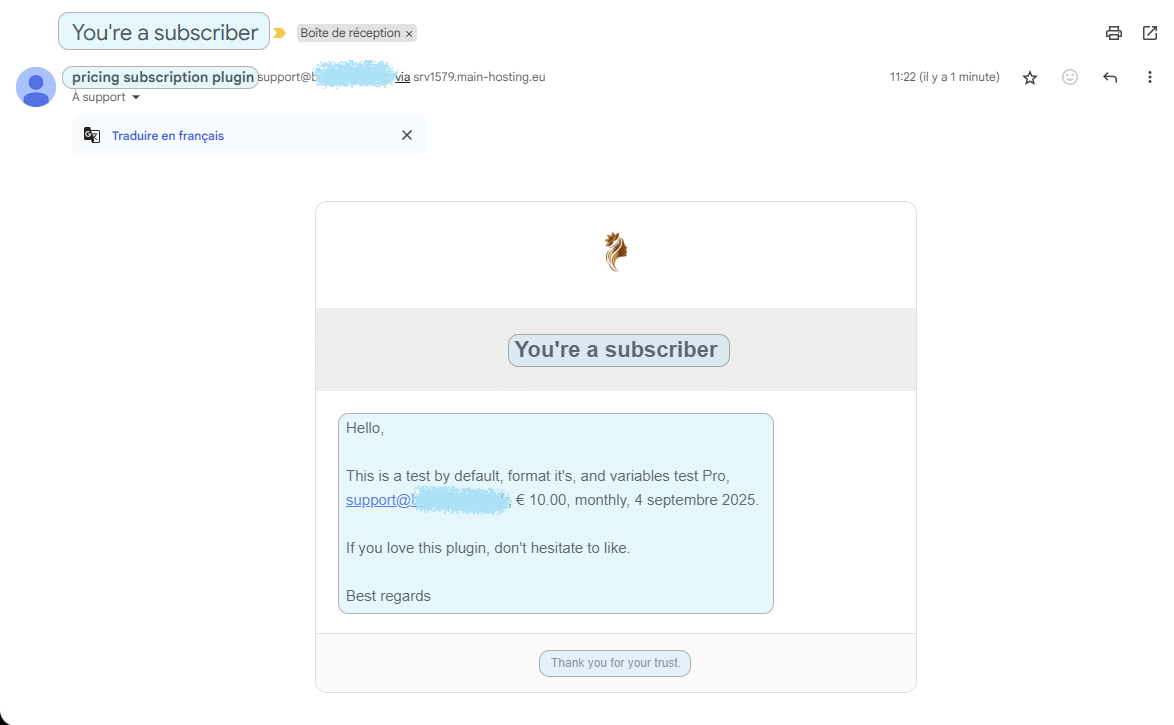Add an emoji reaction to the message
The image size is (1174, 725).
1070,77
